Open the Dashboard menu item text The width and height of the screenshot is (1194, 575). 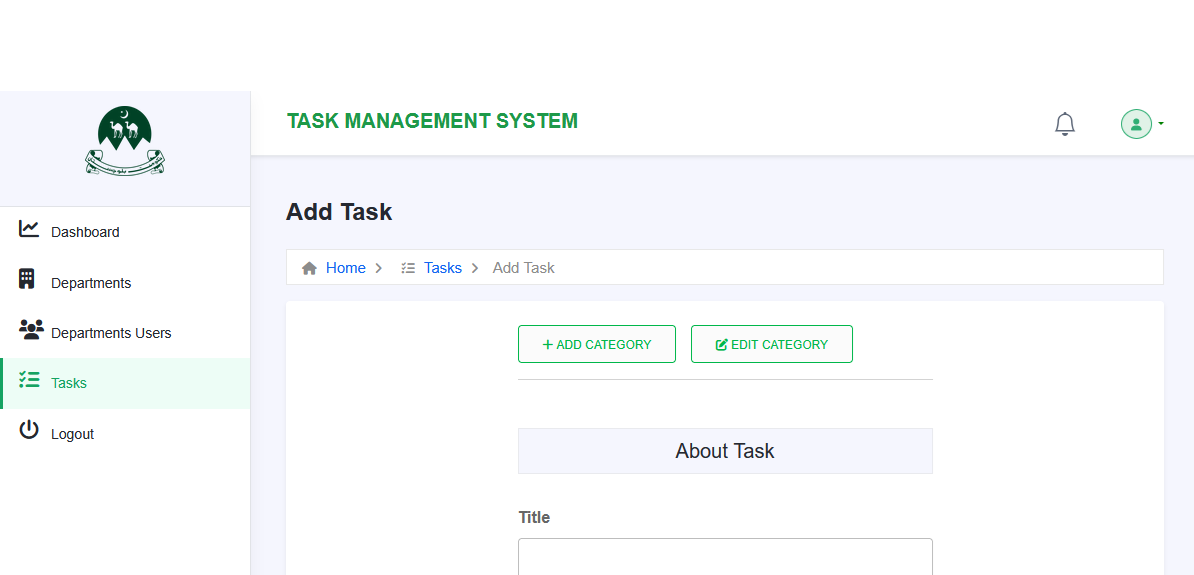pos(85,232)
